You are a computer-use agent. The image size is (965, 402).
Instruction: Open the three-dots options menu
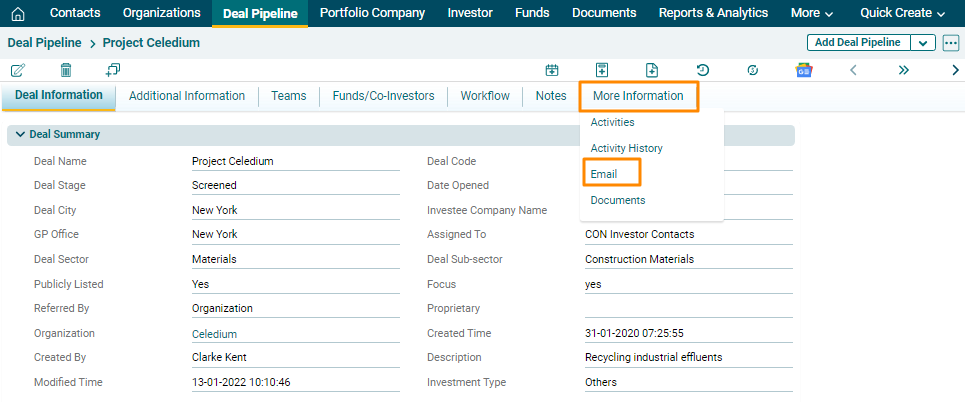[x=950, y=43]
